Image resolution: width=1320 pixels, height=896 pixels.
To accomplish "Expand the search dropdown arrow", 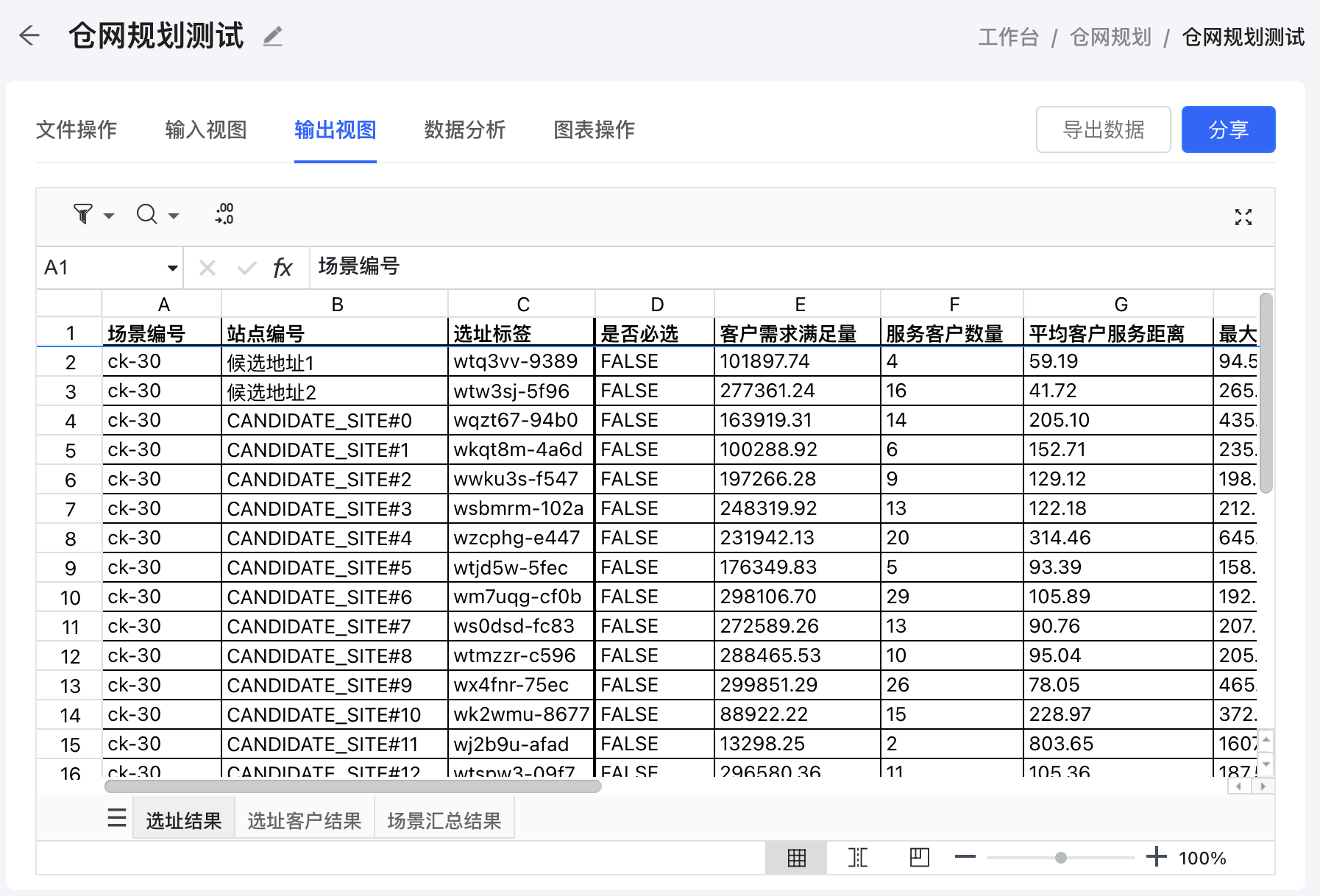I will 174,216.
